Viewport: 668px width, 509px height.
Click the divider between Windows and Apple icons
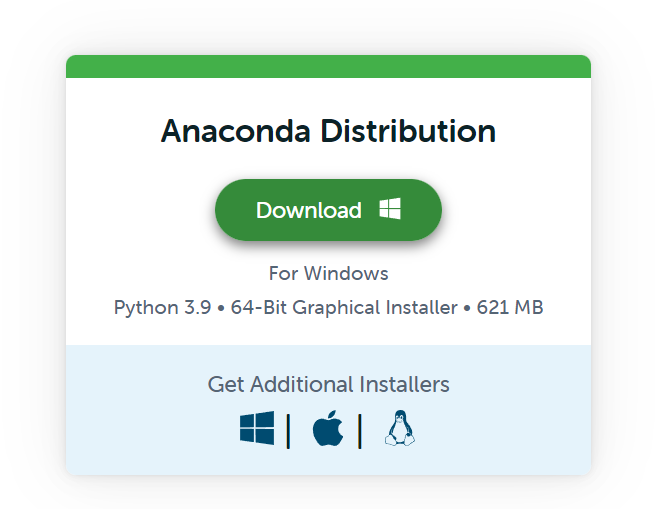pos(289,430)
